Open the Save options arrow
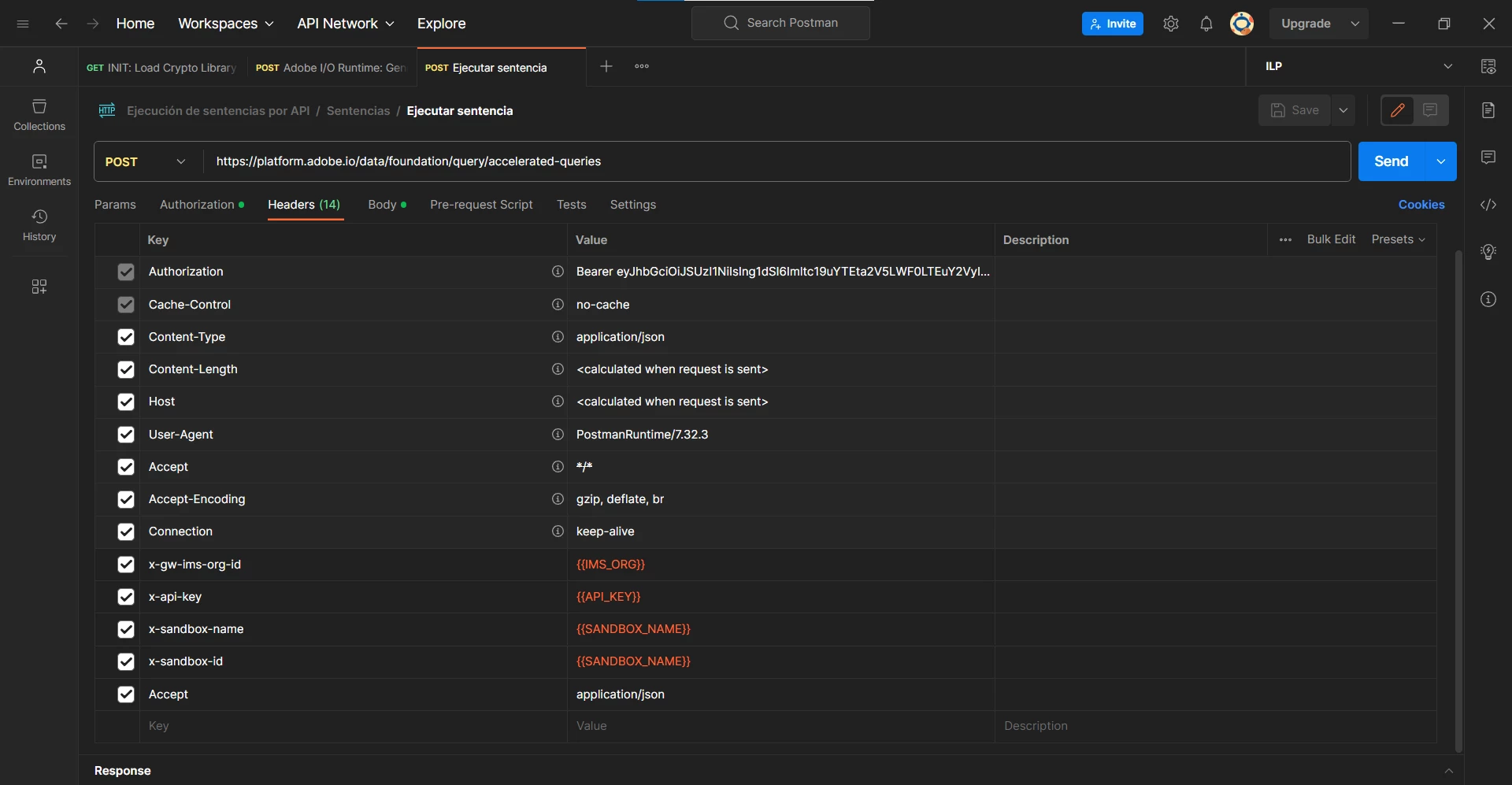 [x=1343, y=110]
